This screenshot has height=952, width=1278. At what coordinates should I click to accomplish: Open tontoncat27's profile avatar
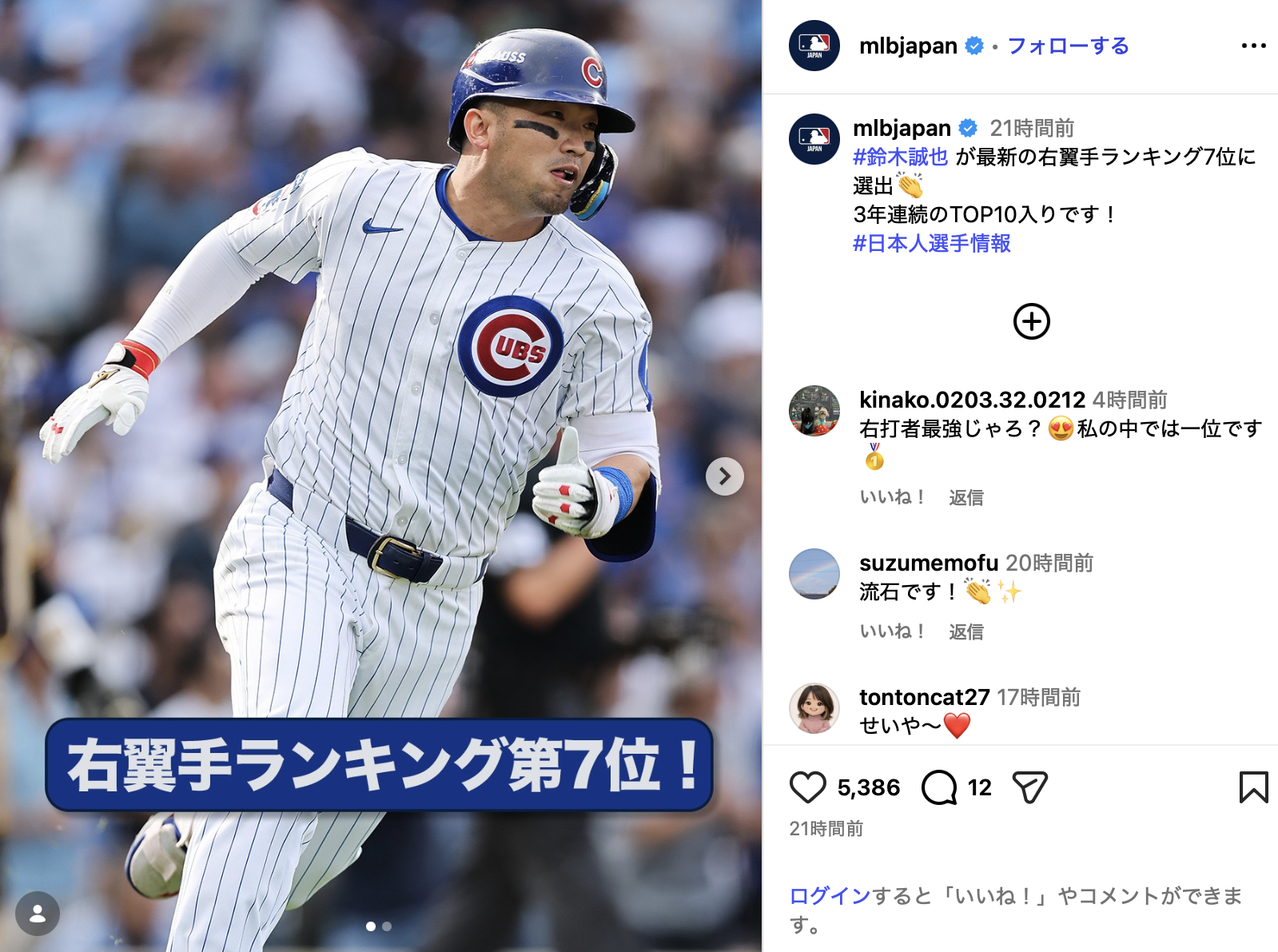coord(814,707)
